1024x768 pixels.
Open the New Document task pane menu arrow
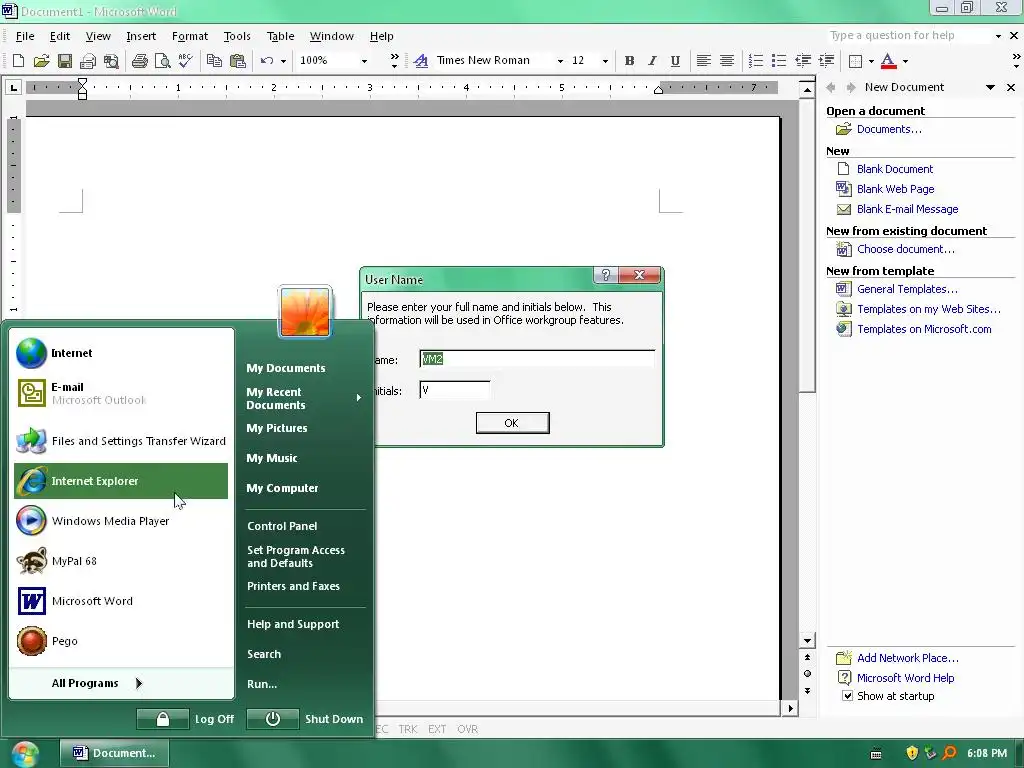click(x=990, y=87)
